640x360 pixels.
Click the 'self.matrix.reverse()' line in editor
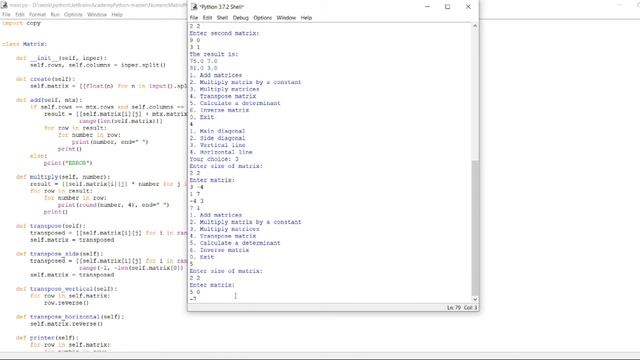(x=66, y=324)
